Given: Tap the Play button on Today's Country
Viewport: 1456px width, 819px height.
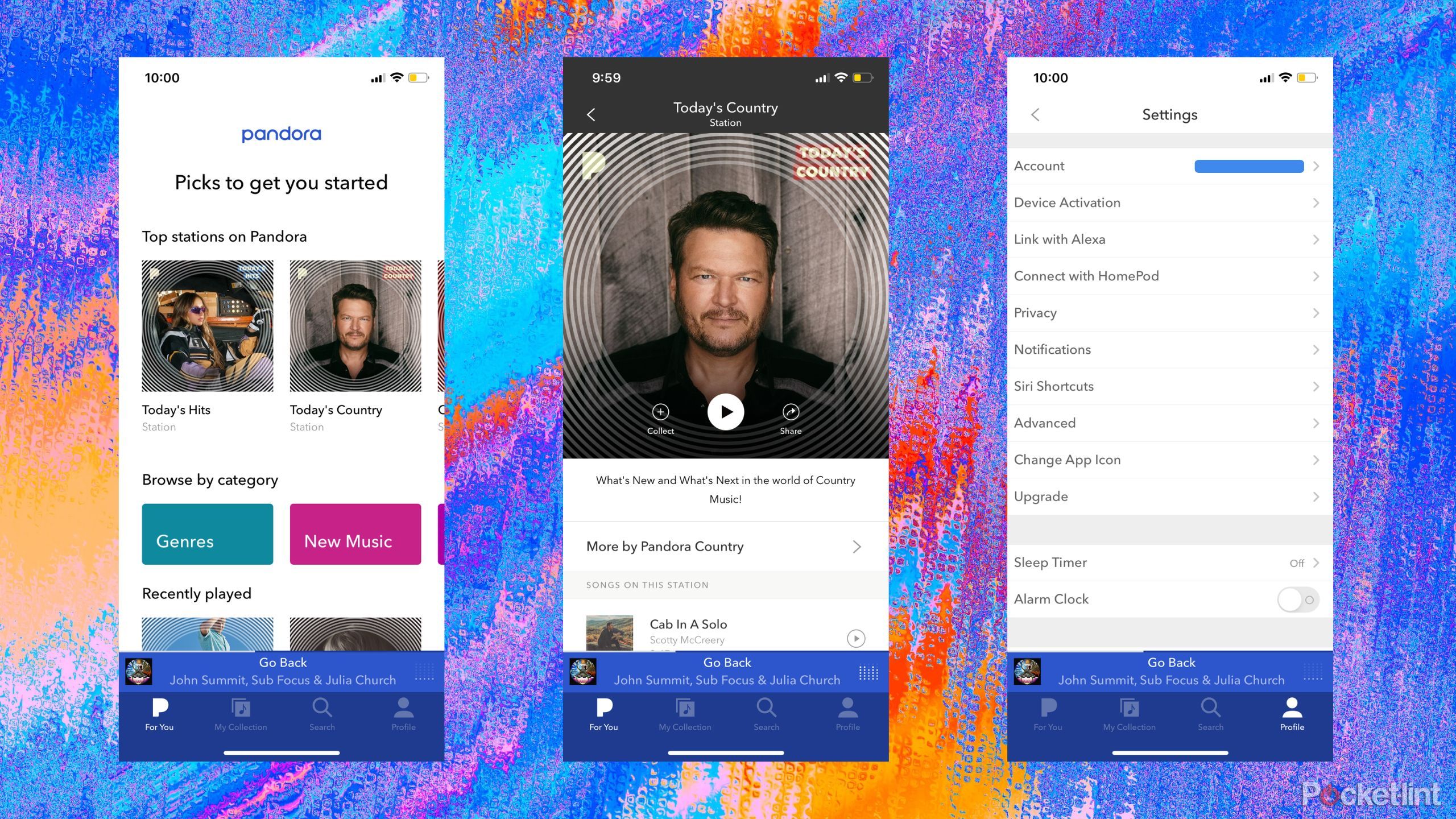Looking at the screenshot, I should pos(726,412).
